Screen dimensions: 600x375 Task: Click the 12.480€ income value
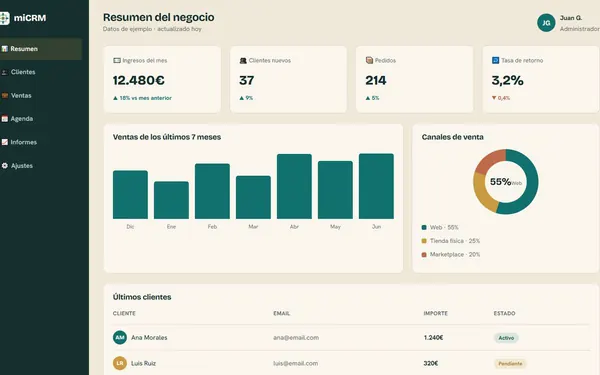(139, 80)
